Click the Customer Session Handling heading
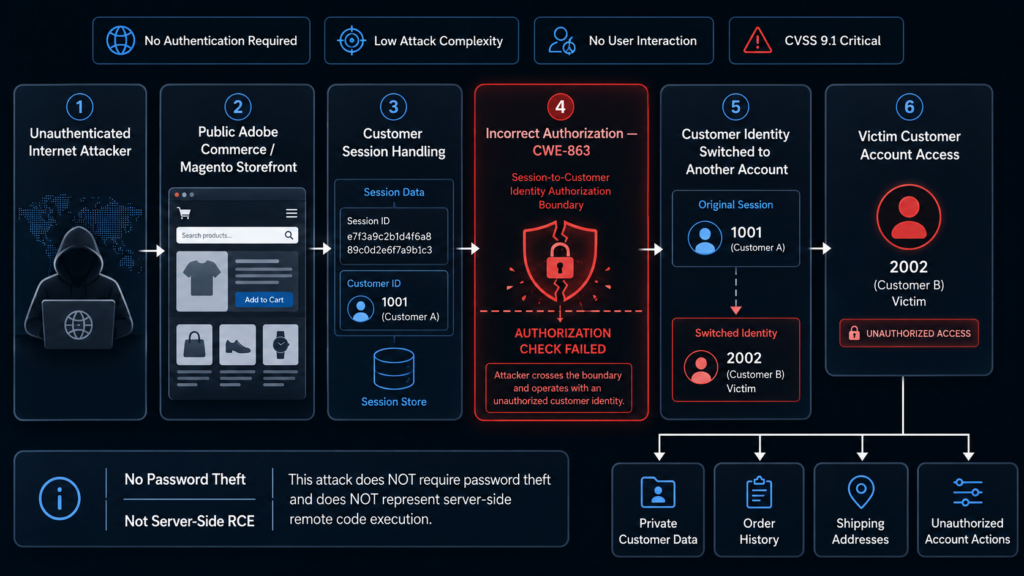 coord(393,142)
